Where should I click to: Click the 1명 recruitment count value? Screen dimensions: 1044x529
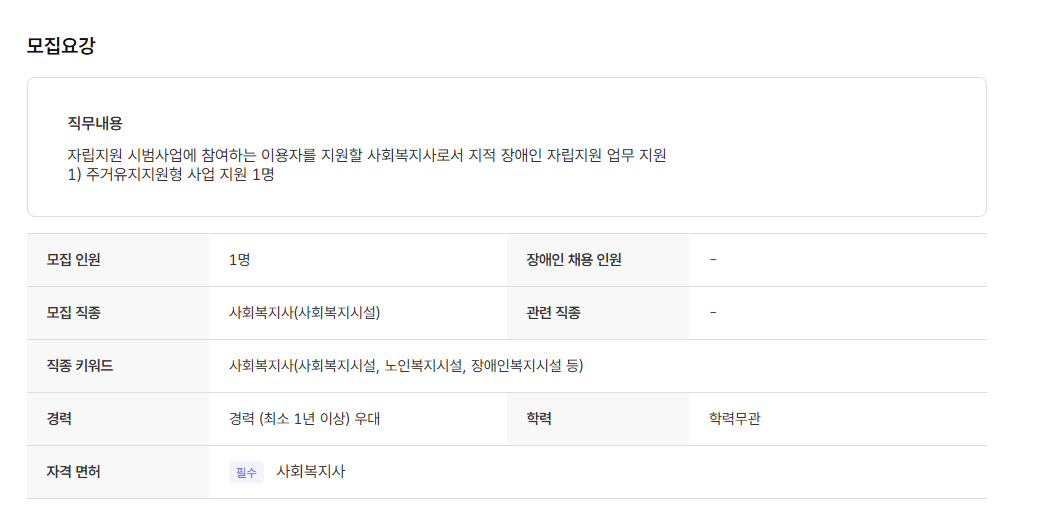239,260
